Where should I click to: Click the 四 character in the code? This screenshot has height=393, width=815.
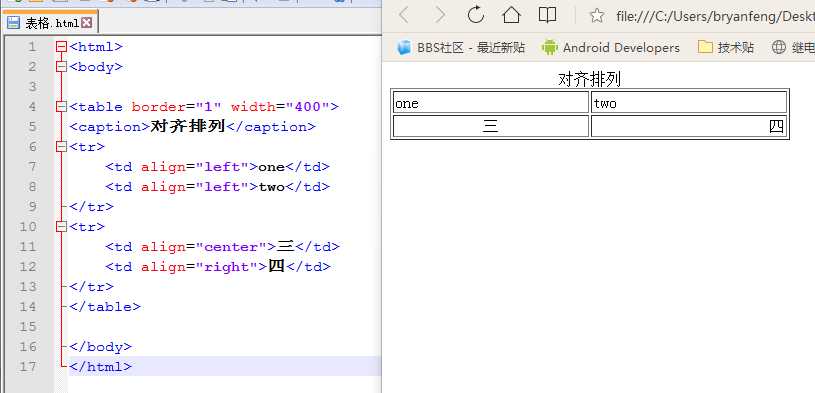pyautogui.click(x=277, y=266)
